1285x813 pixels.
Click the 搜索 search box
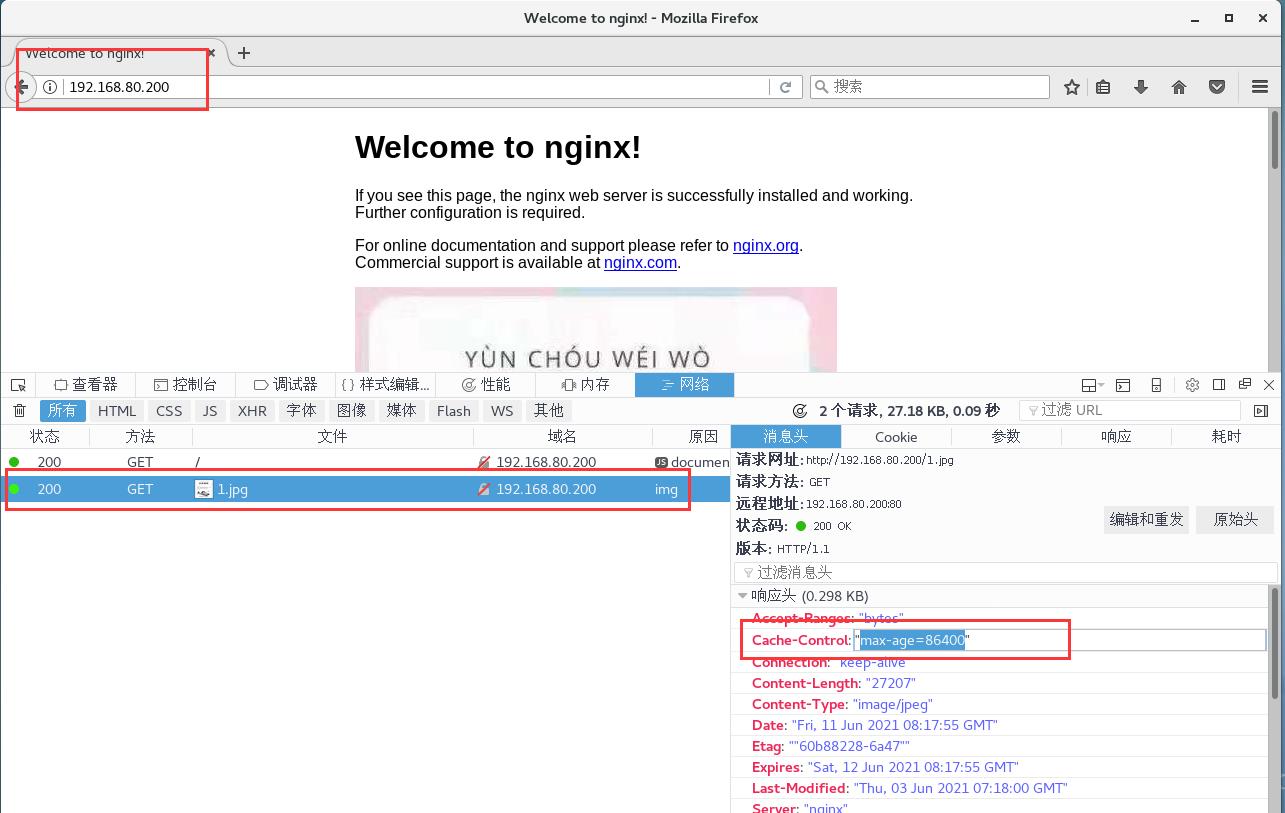(x=930, y=87)
